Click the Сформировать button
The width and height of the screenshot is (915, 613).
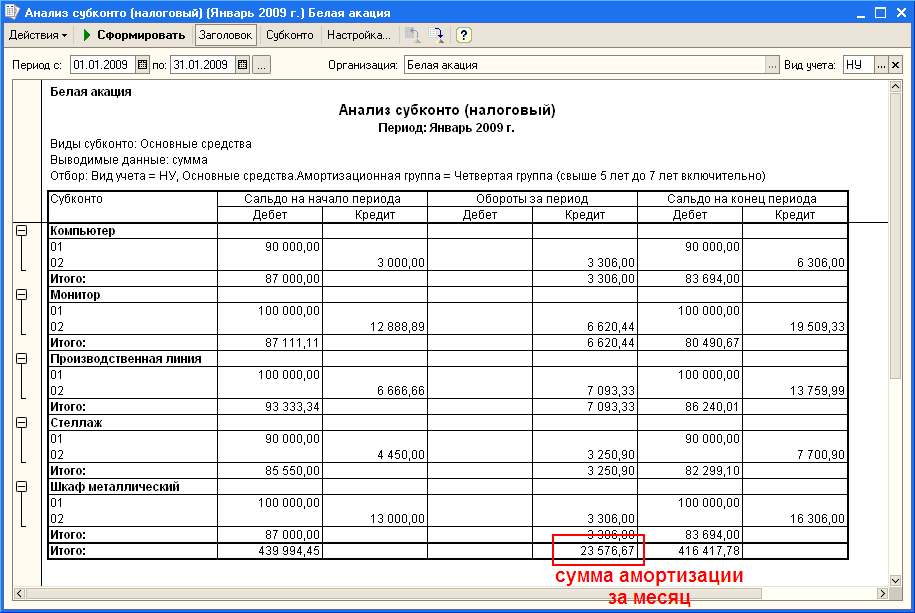[x=134, y=35]
